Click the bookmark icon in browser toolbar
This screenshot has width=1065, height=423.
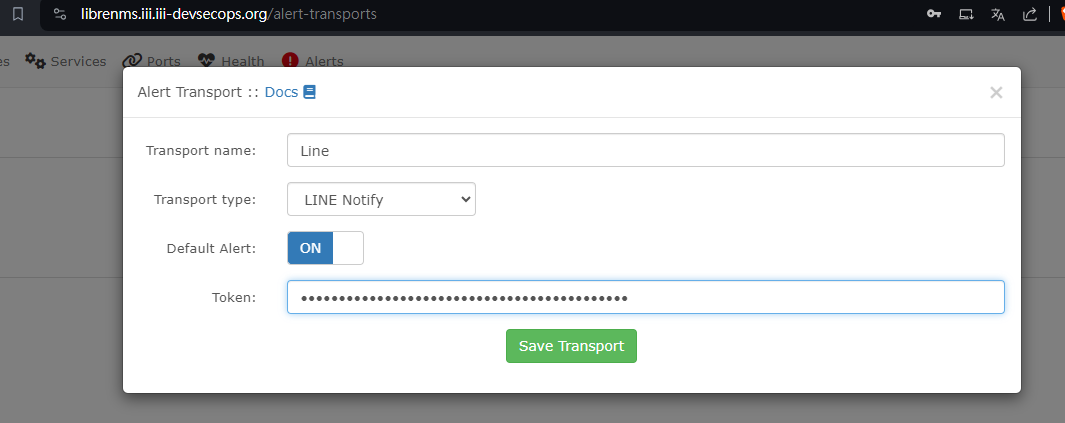coord(18,14)
